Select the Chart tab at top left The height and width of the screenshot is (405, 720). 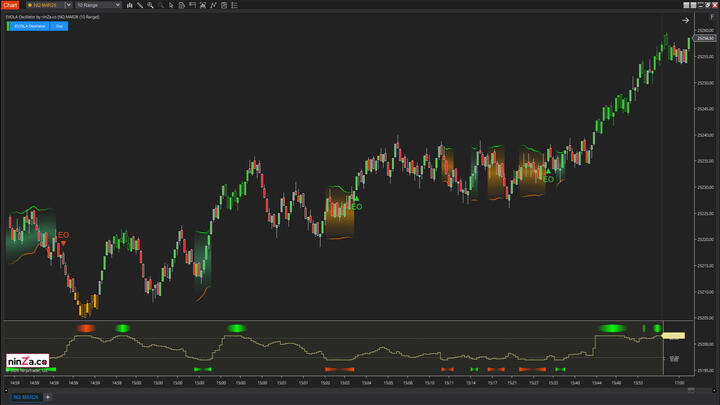pos(10,5)
